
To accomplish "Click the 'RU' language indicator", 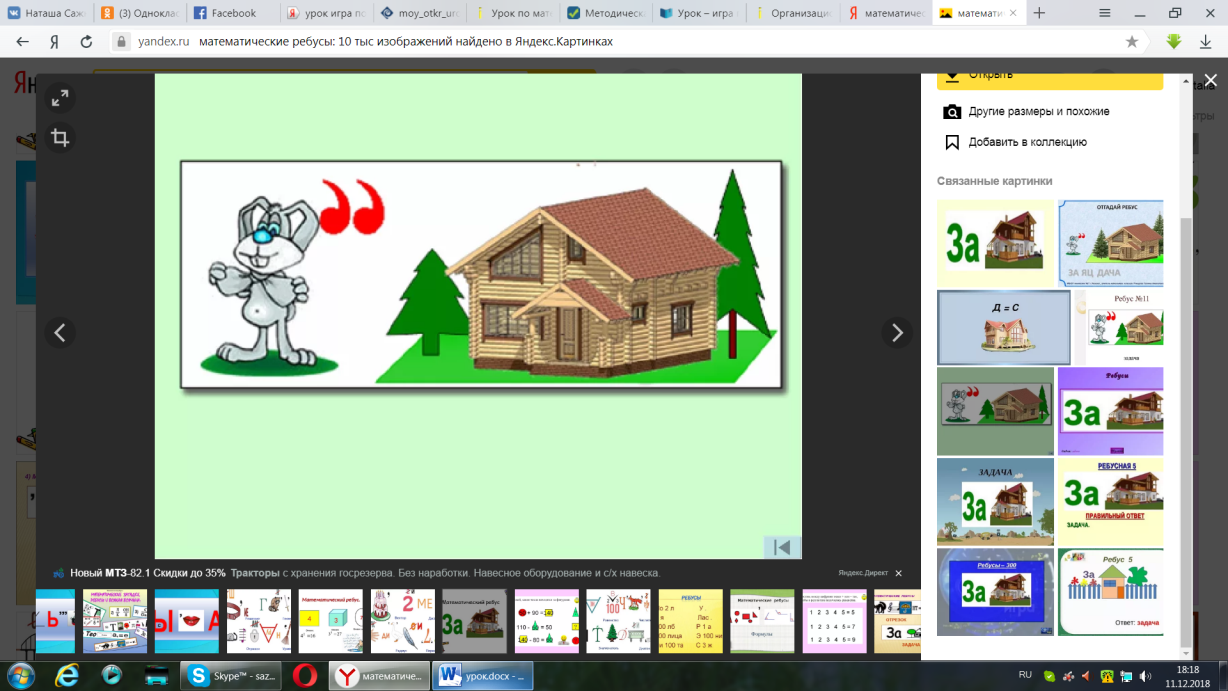I will point(1025,675).
